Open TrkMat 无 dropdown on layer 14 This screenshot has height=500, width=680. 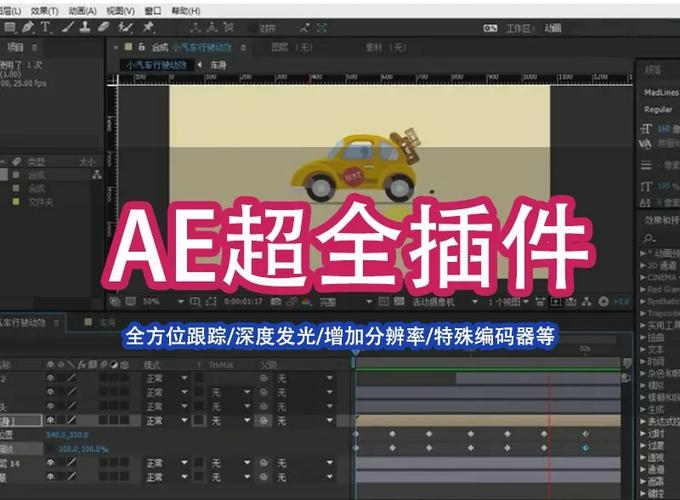click(231, 463)
